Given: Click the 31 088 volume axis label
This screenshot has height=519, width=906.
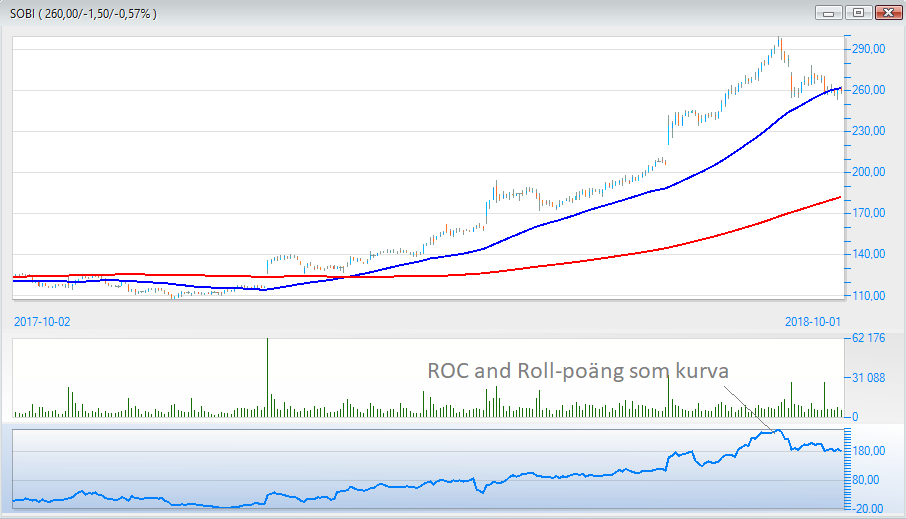Looking at the screenshot, I should coord(868,378).
